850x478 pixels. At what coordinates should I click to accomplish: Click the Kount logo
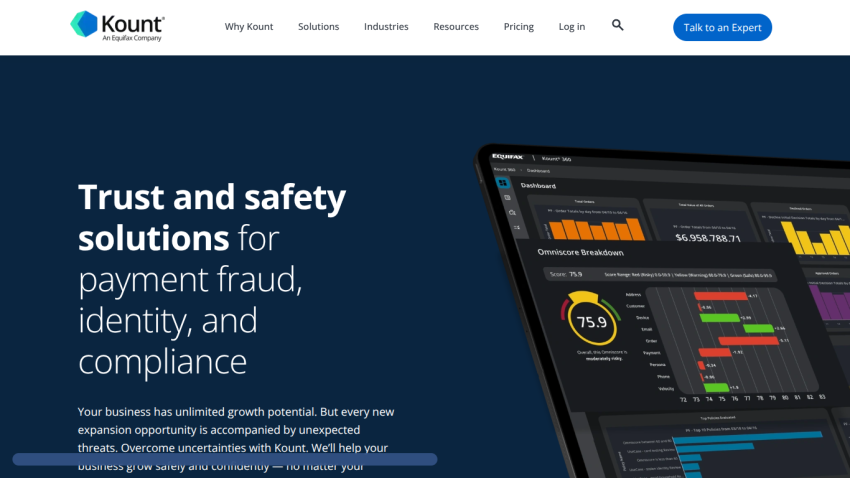pyautogui.click(x=117, y=26)
